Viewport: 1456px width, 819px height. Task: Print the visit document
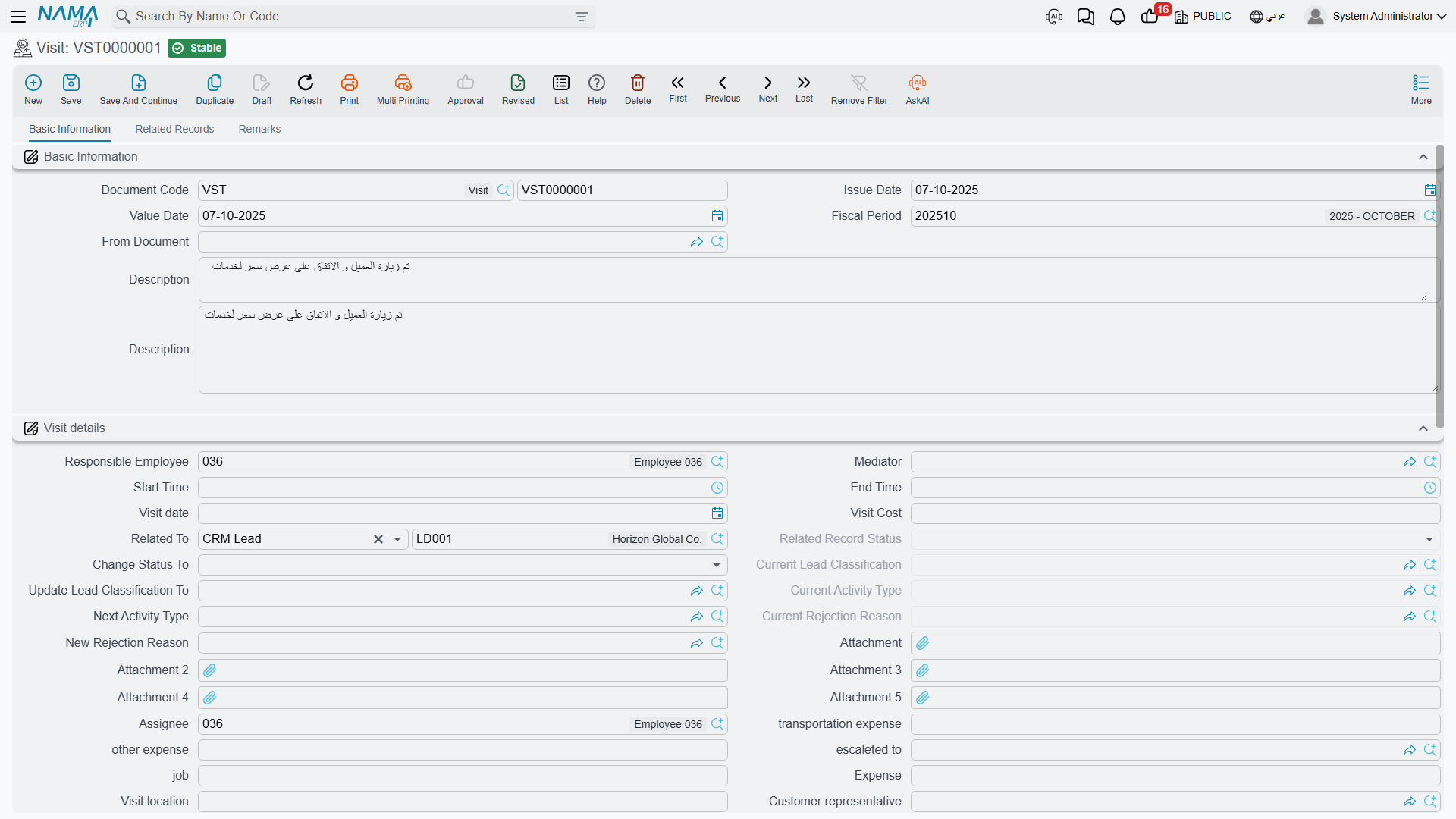(350, 89)
